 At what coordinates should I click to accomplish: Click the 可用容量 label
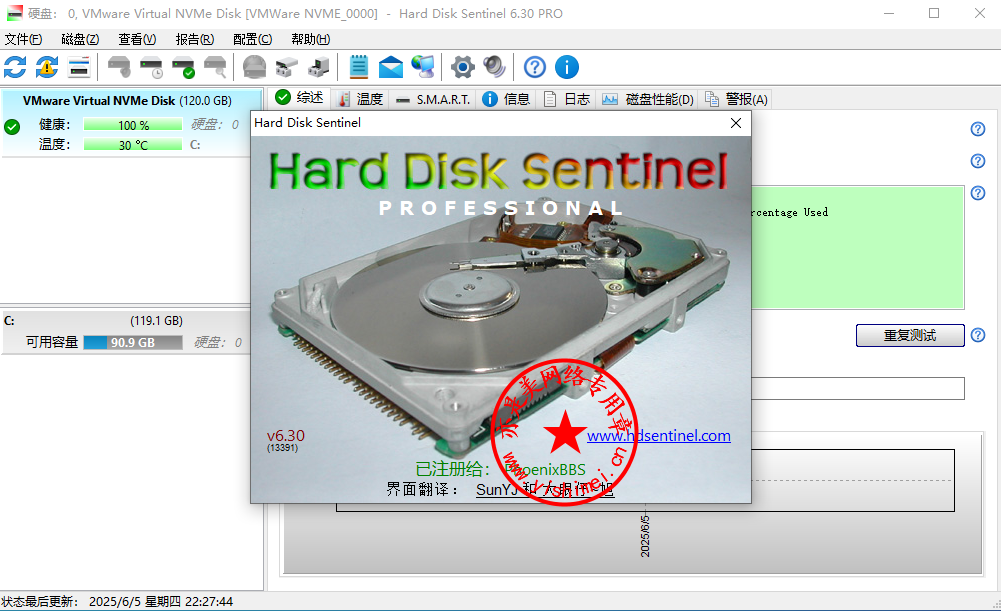click(52, 342)
